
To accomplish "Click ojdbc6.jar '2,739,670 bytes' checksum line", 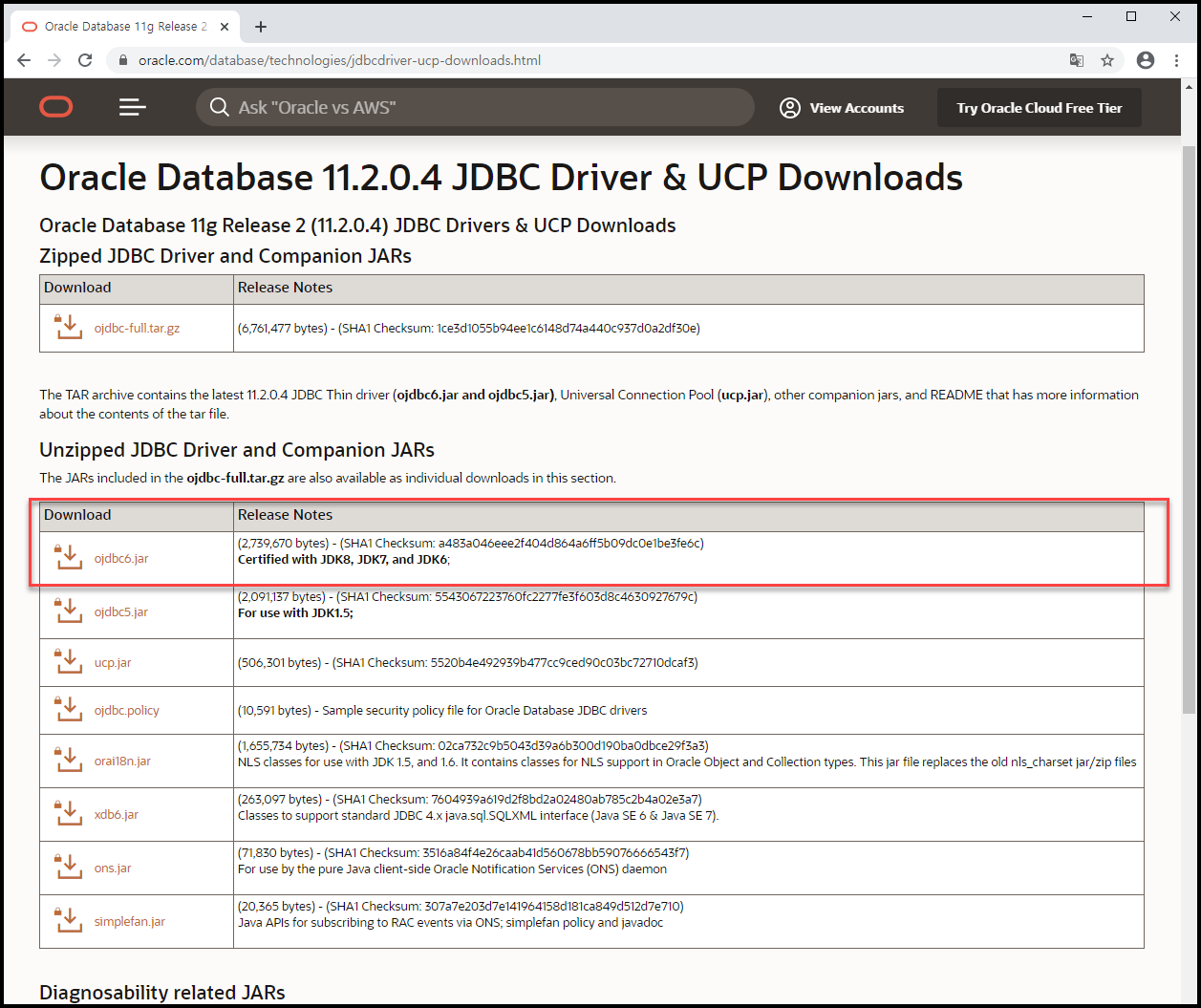I will coord(471,543).
